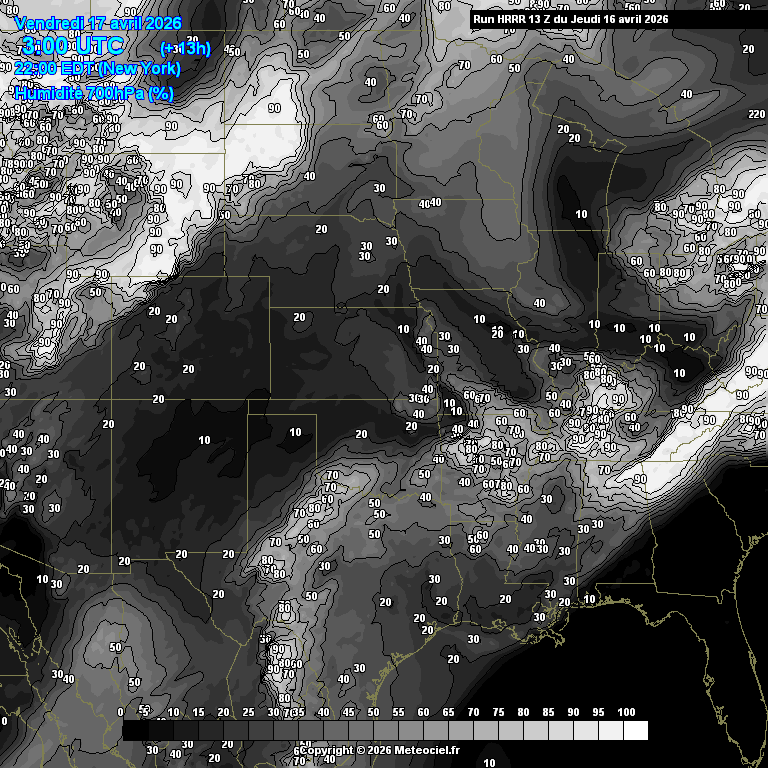Click the '65' label above the color scale
The width and height of the screenshot is (768, 768).
pyautogui.click(x=448, y=712)
